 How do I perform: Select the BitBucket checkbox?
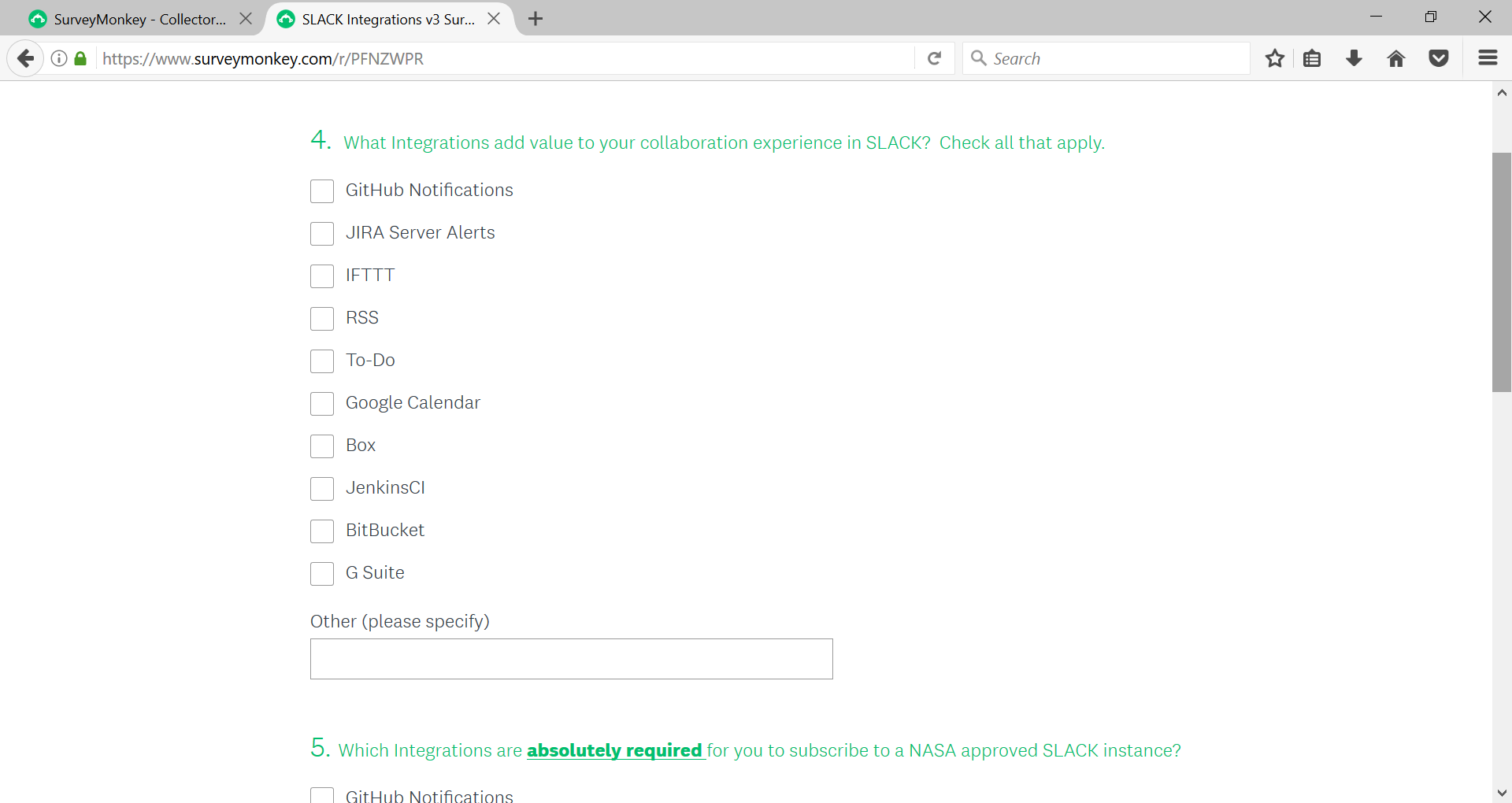click(322, 531)
